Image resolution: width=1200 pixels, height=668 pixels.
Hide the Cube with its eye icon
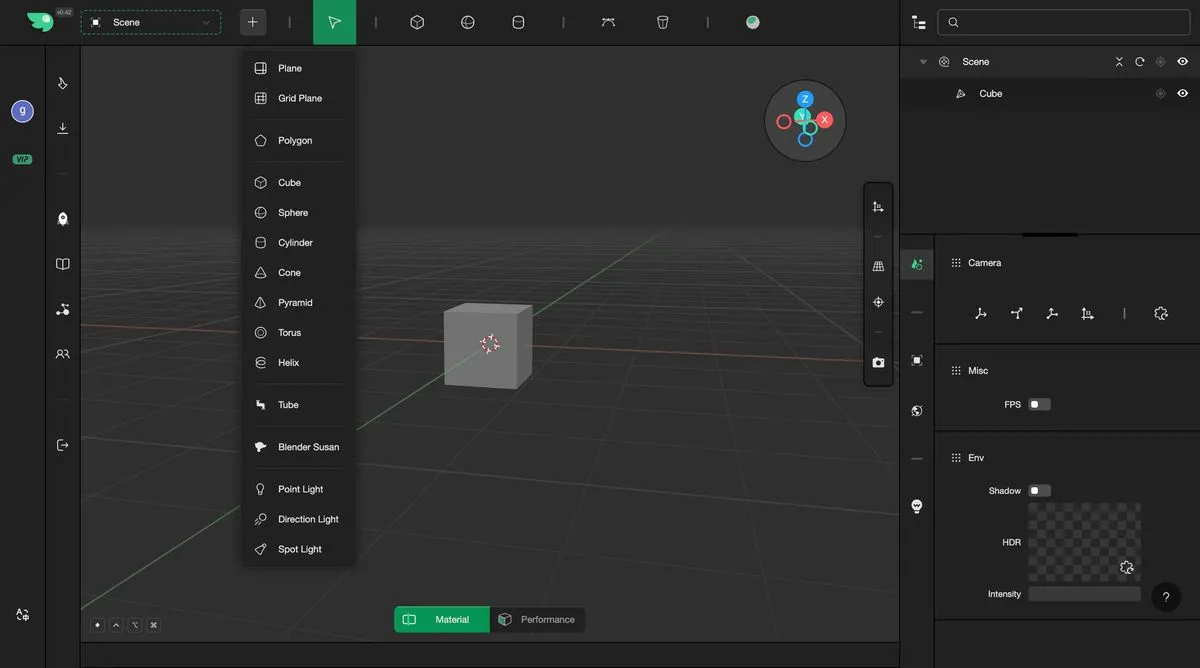pyautogui.click(x=1182, y=94)
